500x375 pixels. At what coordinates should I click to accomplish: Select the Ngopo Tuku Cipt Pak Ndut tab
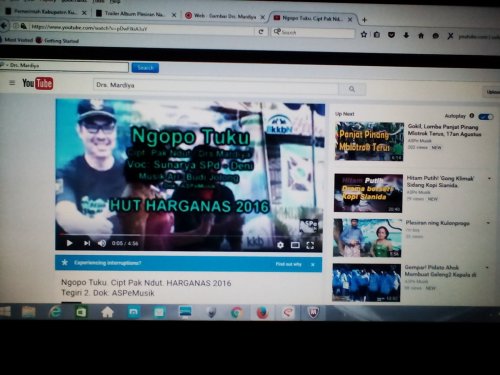[x=313, y=18]
